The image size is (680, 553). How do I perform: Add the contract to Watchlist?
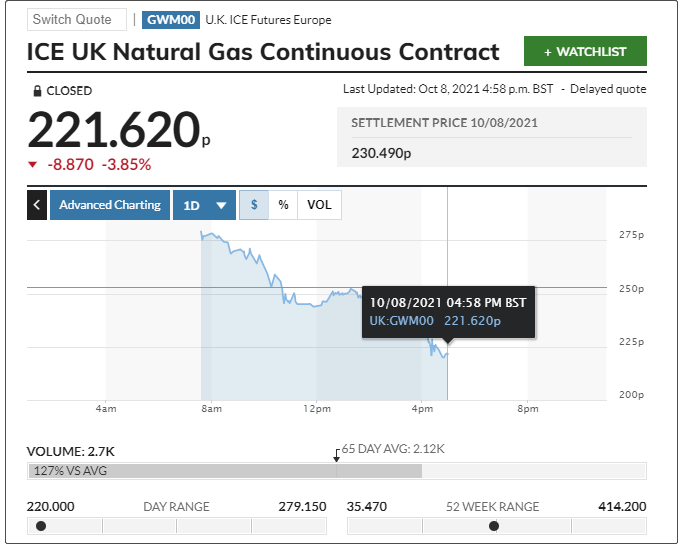585,51
